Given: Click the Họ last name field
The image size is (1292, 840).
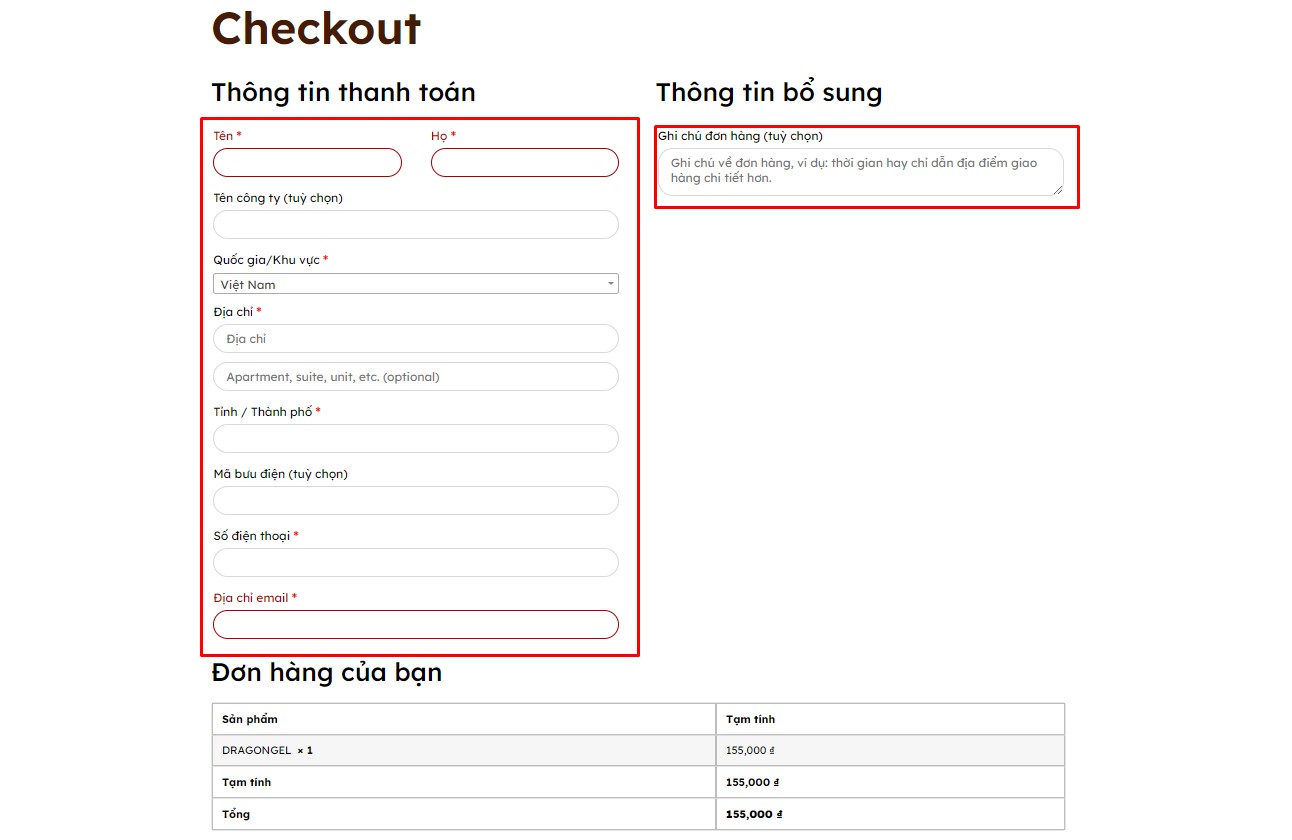Looking at the screenshot, I should [x=524, y=163].
